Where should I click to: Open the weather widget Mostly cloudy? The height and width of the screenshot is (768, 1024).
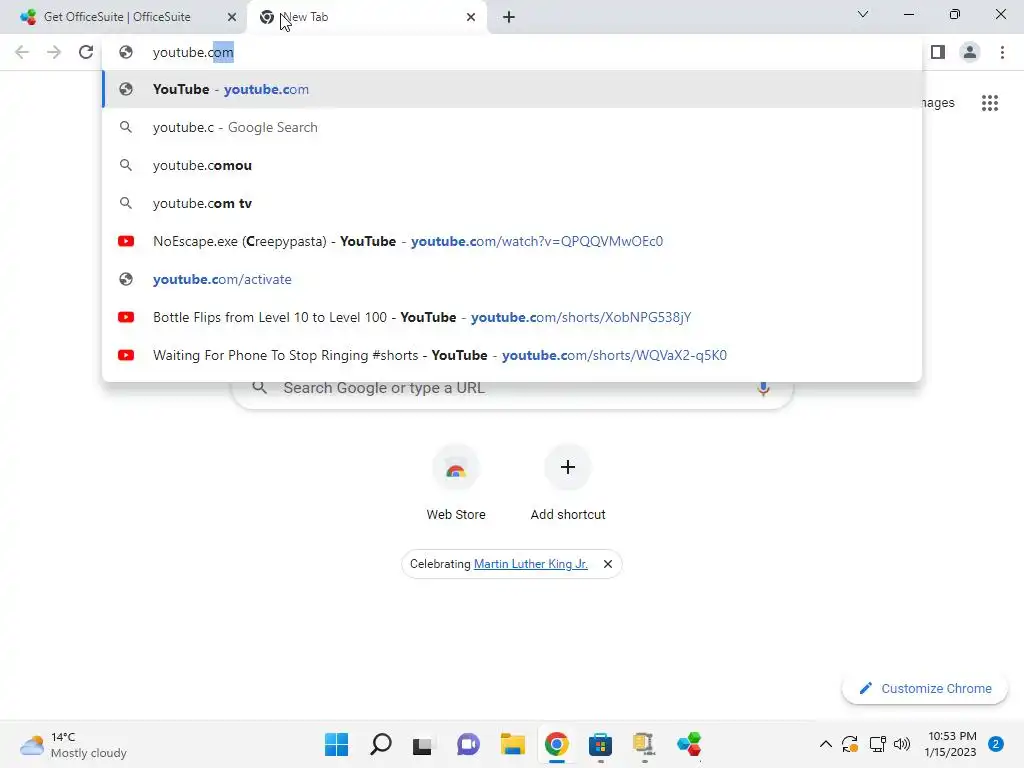click(73, 744)
